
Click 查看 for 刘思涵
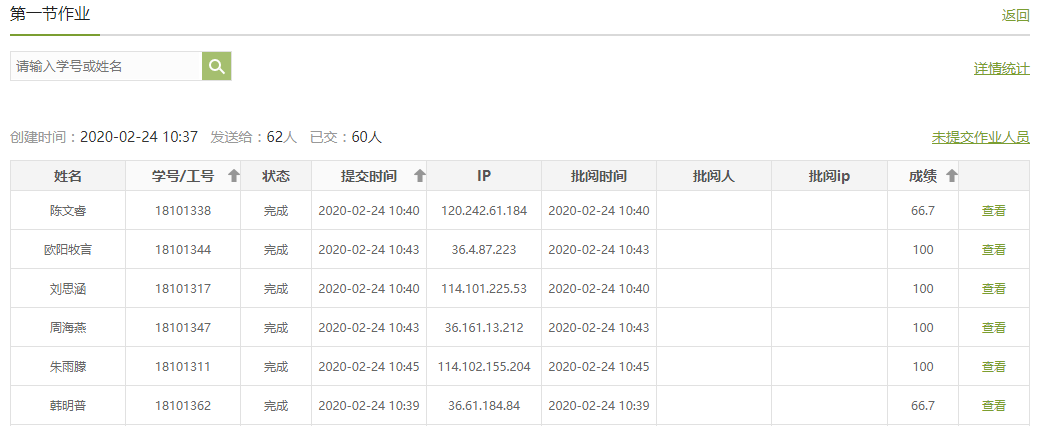993,289
